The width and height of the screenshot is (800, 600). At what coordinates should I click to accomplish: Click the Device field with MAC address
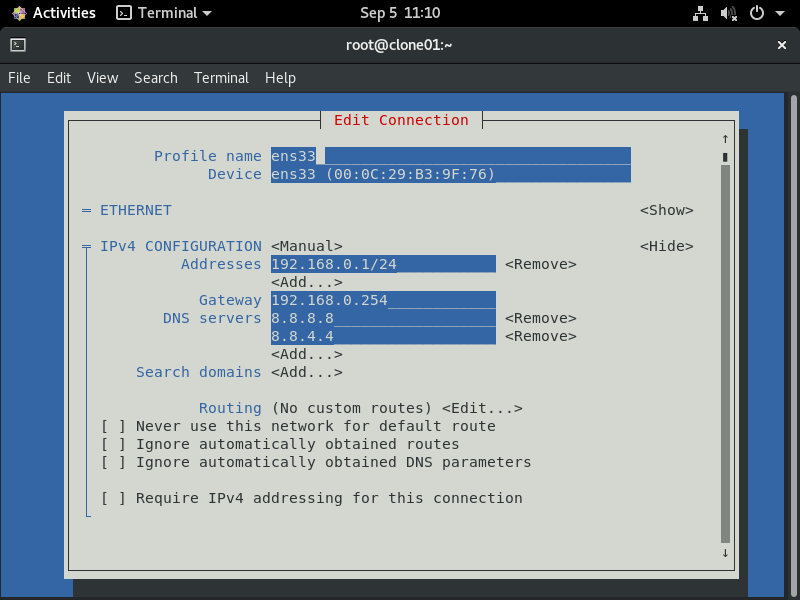pyautogui.click(x=451, y=174)
